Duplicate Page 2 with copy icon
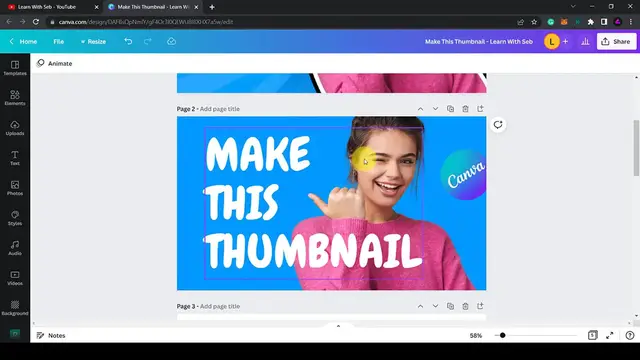This screenshot has height=360, width=640. 450,109
